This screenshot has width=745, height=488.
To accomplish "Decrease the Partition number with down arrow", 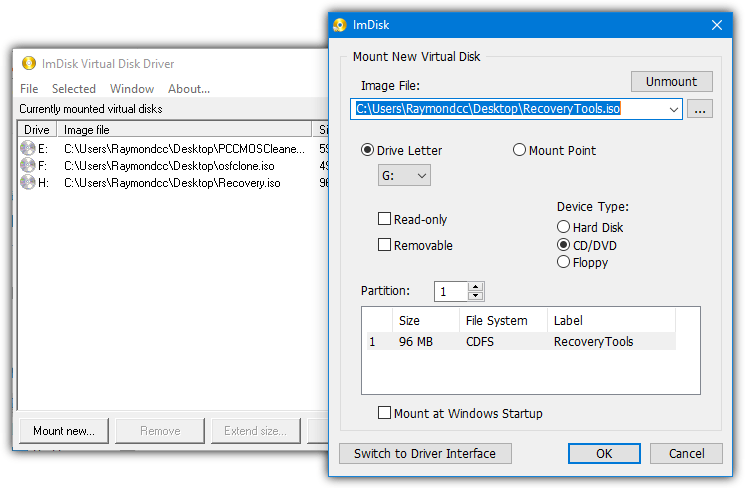I will click(475, 296).
